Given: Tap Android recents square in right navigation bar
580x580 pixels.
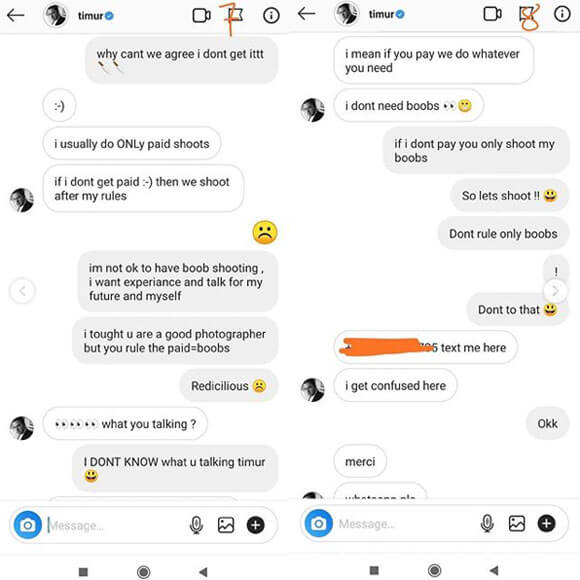Looking at the screenshot, I should 374,570.
